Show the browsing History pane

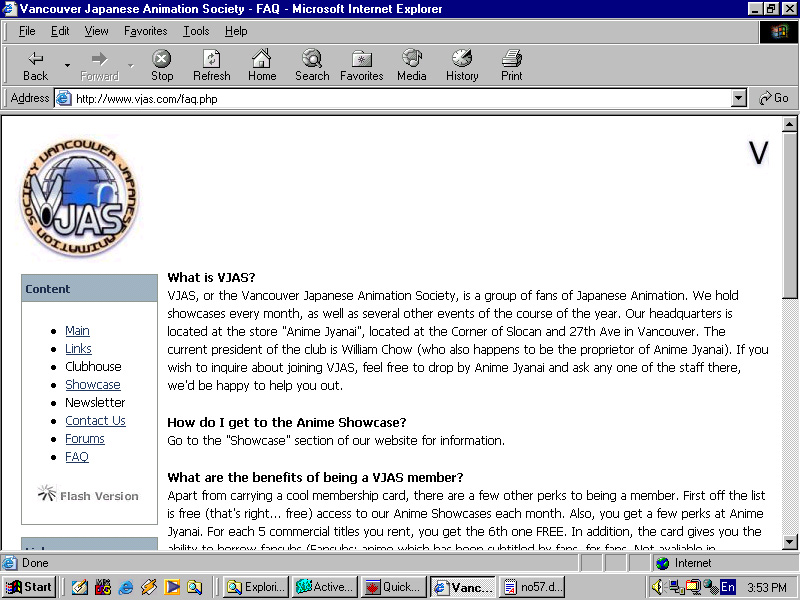462,66
